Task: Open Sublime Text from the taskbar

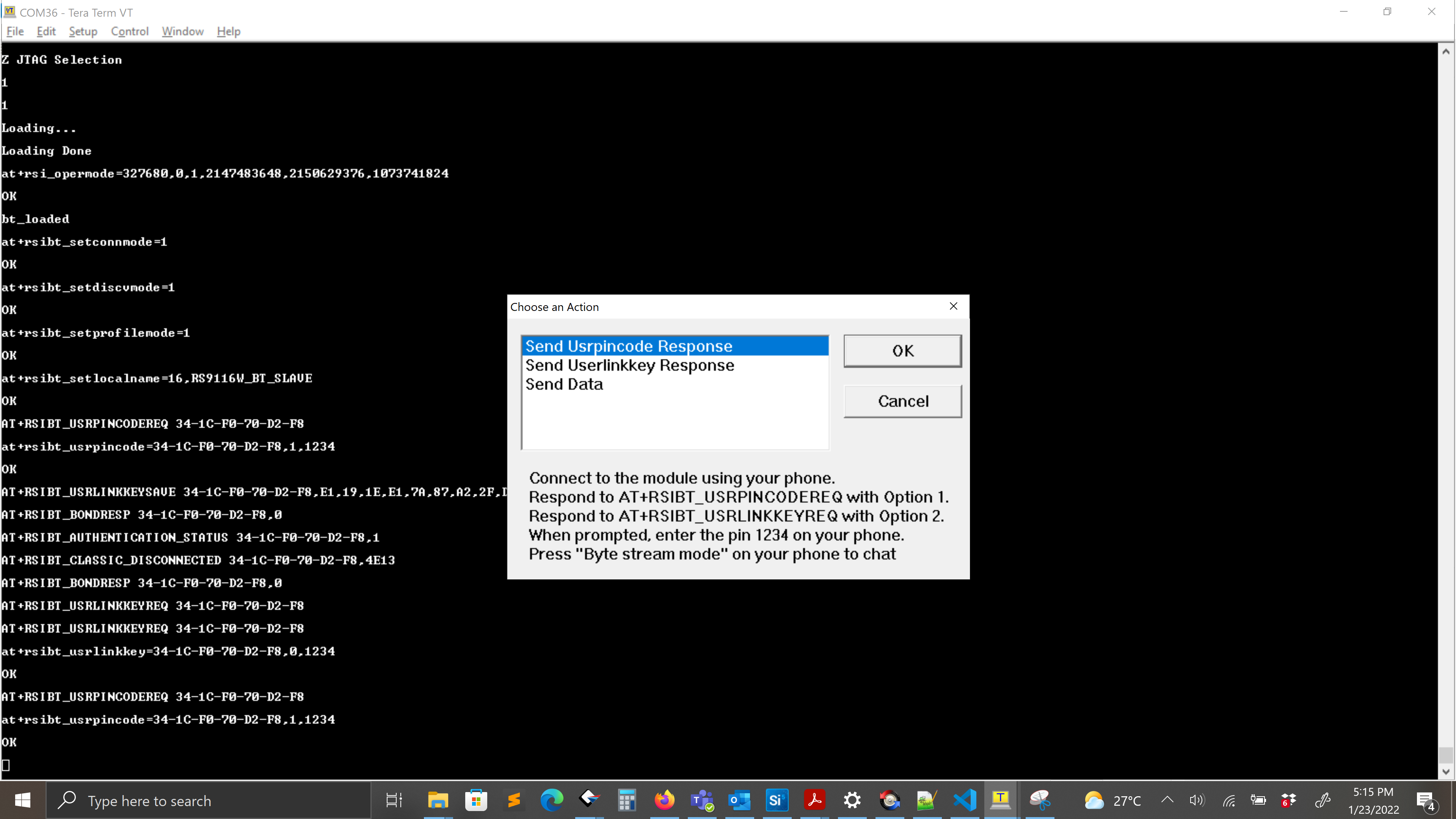Action: point(513,800)
